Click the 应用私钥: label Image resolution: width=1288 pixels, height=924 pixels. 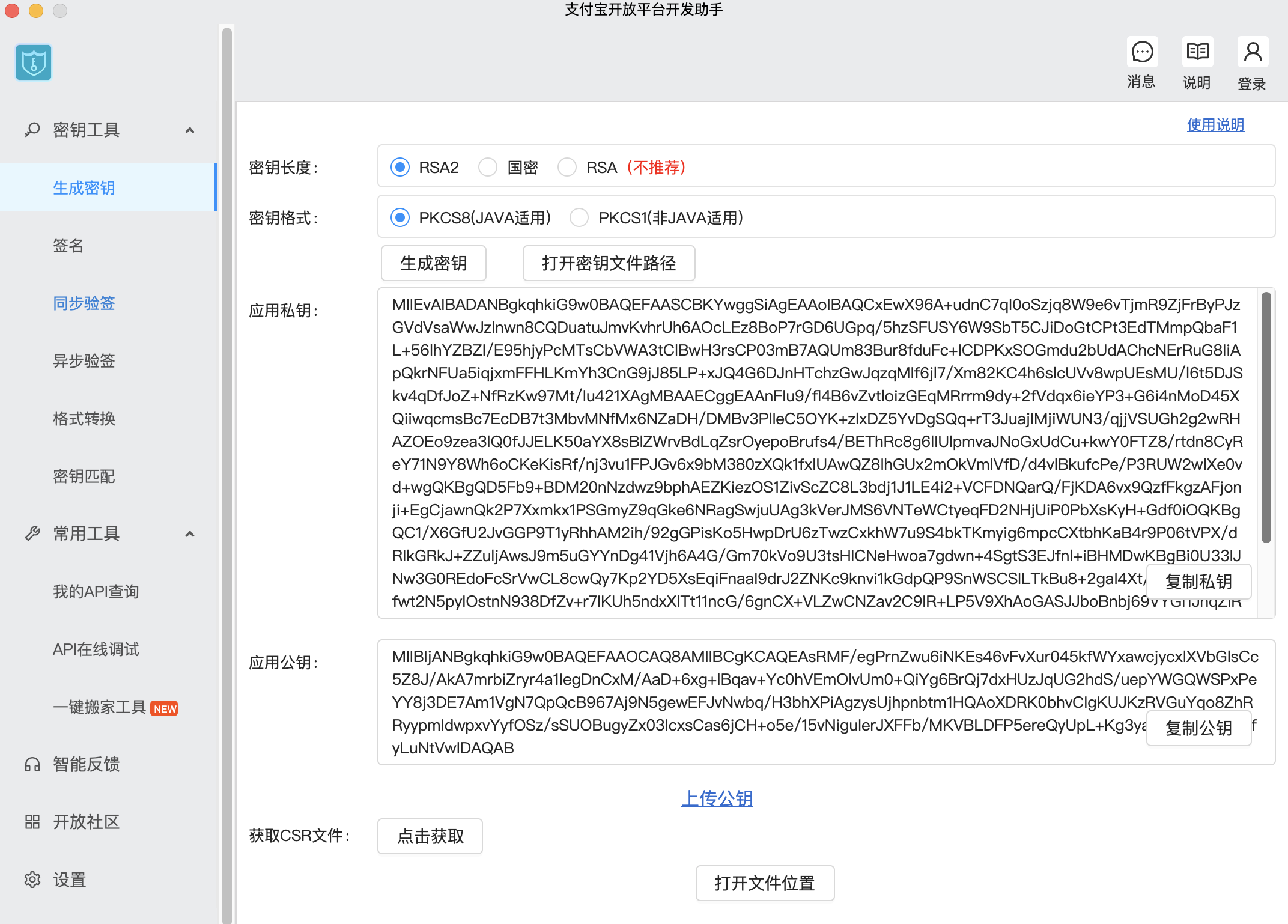284,311
